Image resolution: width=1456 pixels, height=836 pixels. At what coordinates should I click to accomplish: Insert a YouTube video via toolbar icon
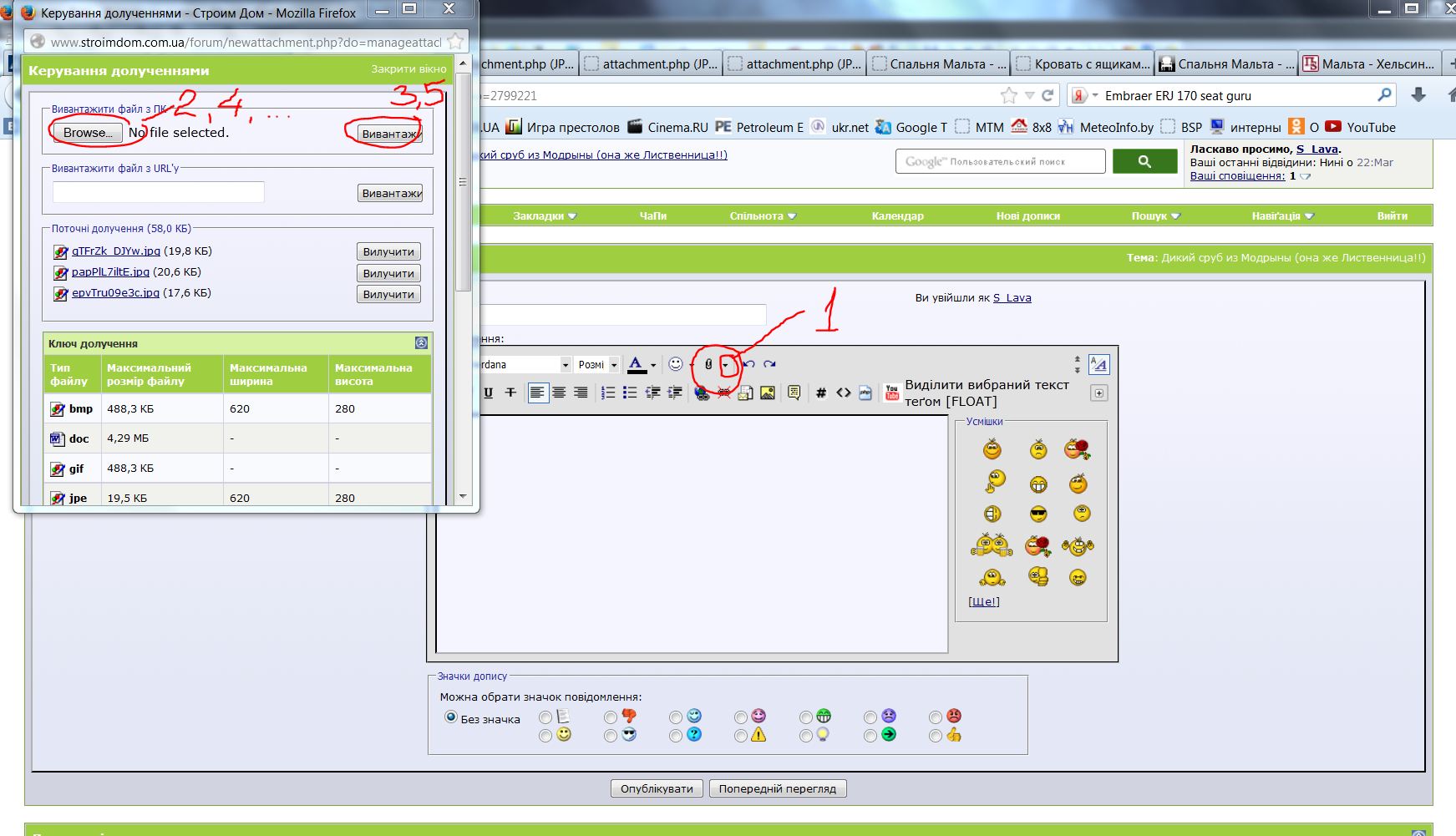892,393
